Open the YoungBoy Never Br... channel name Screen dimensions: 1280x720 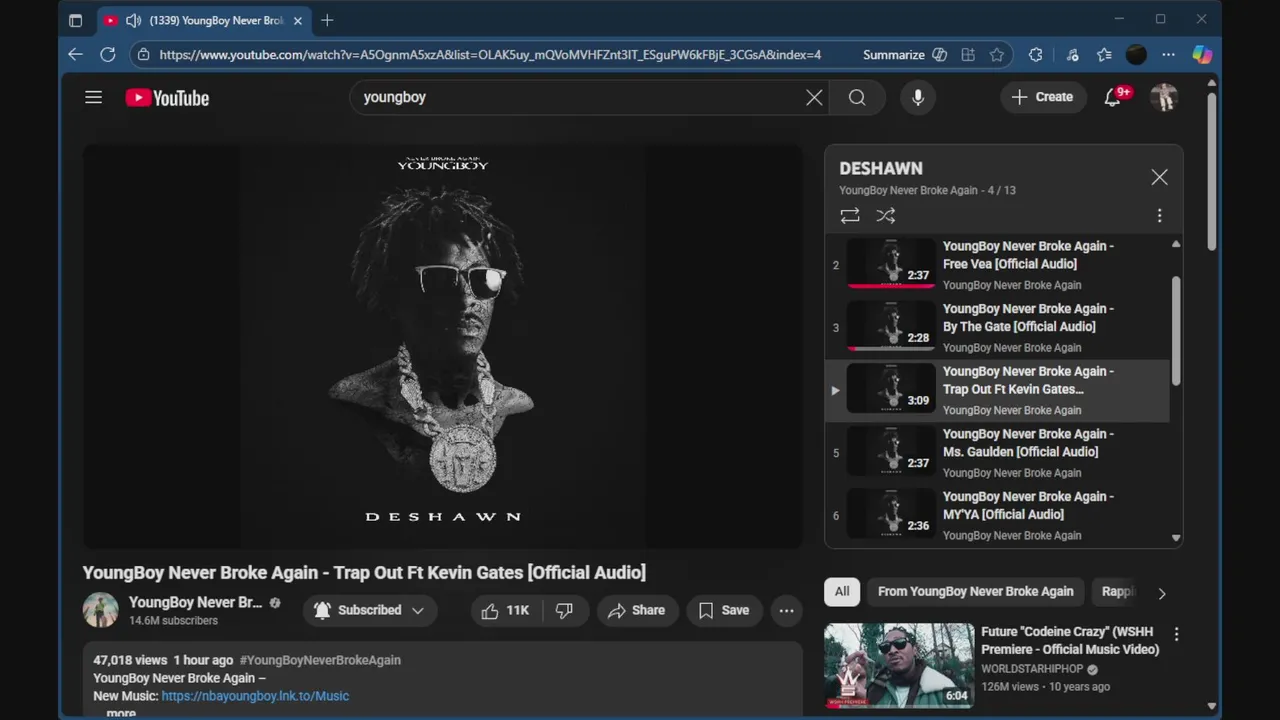pos(195,602)
